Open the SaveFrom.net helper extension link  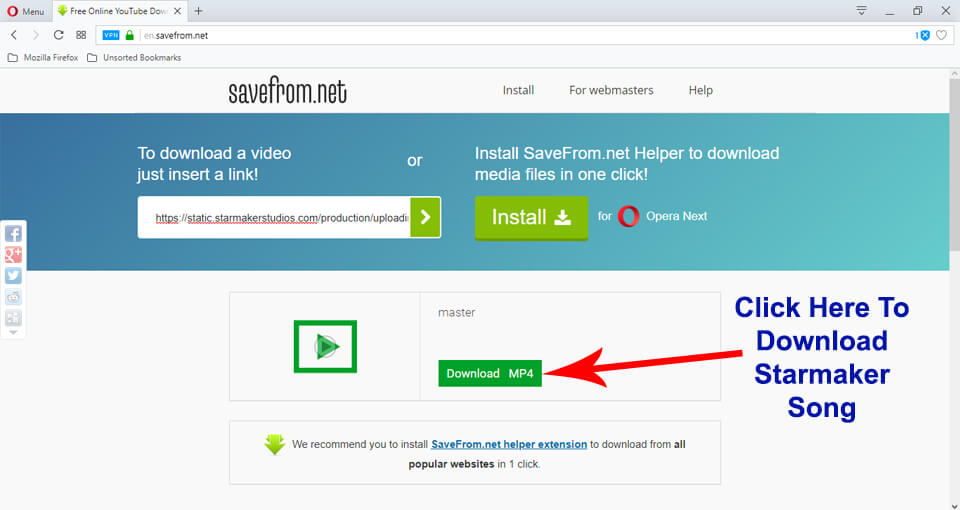pos(509,444)
